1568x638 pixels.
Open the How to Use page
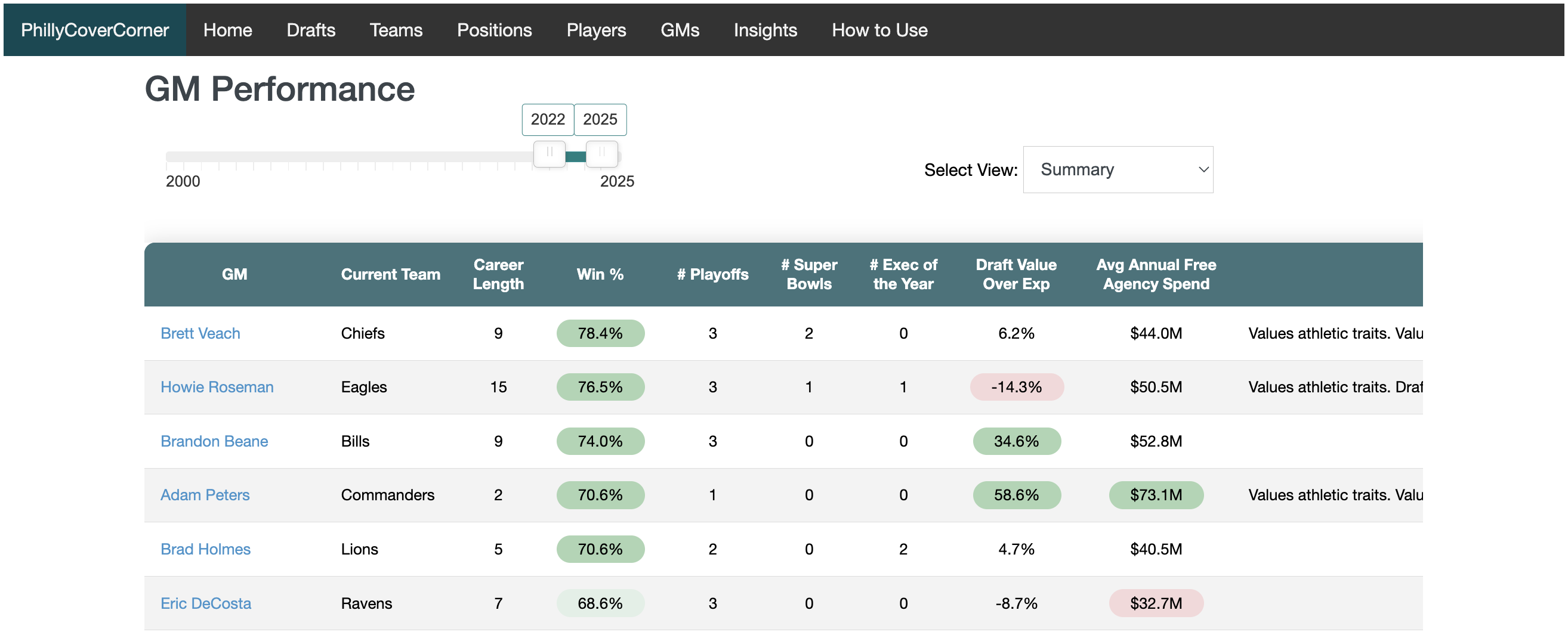879,30
